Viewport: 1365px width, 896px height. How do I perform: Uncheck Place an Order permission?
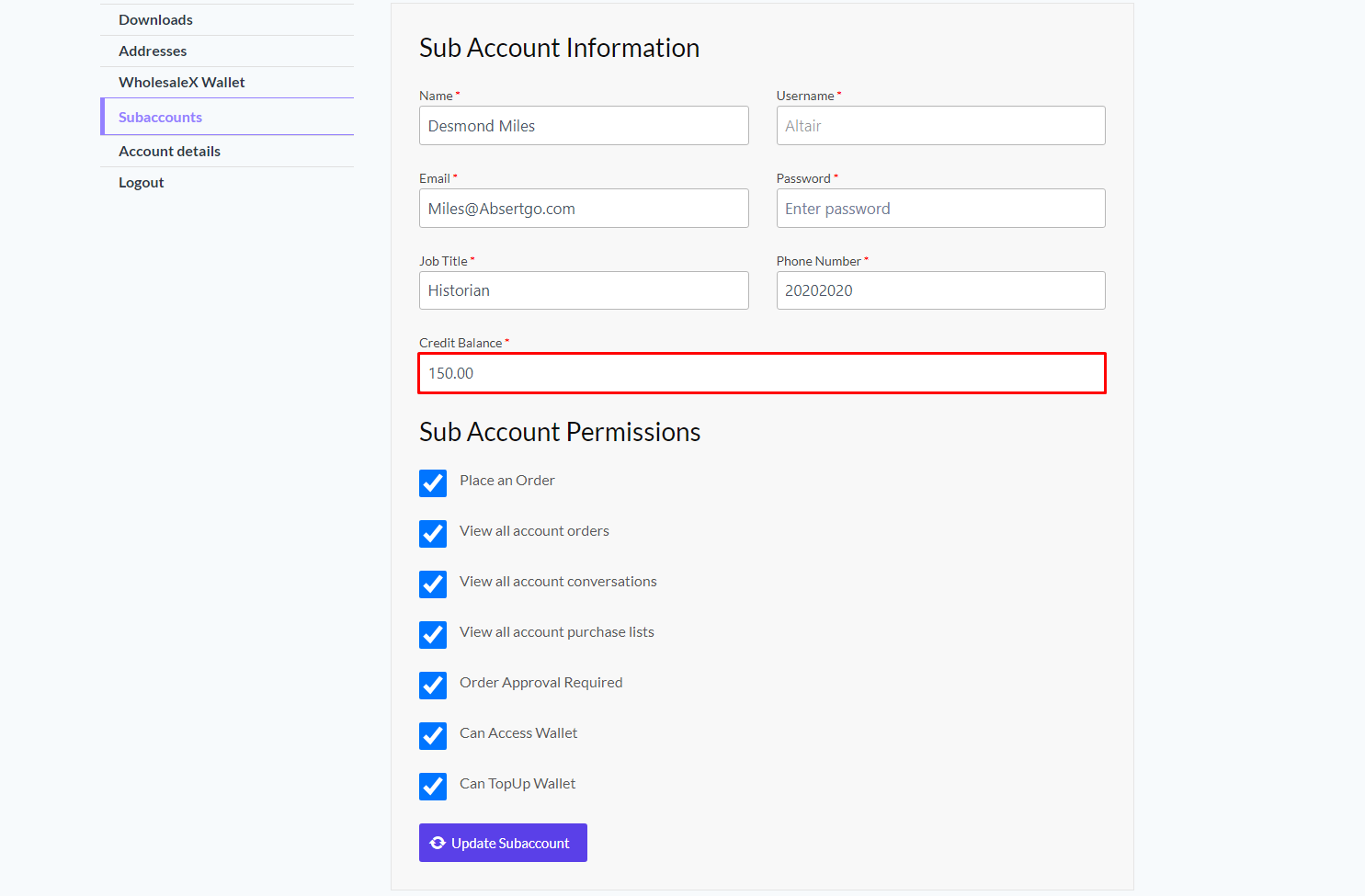pyautogui.click(x=433, y=483)
